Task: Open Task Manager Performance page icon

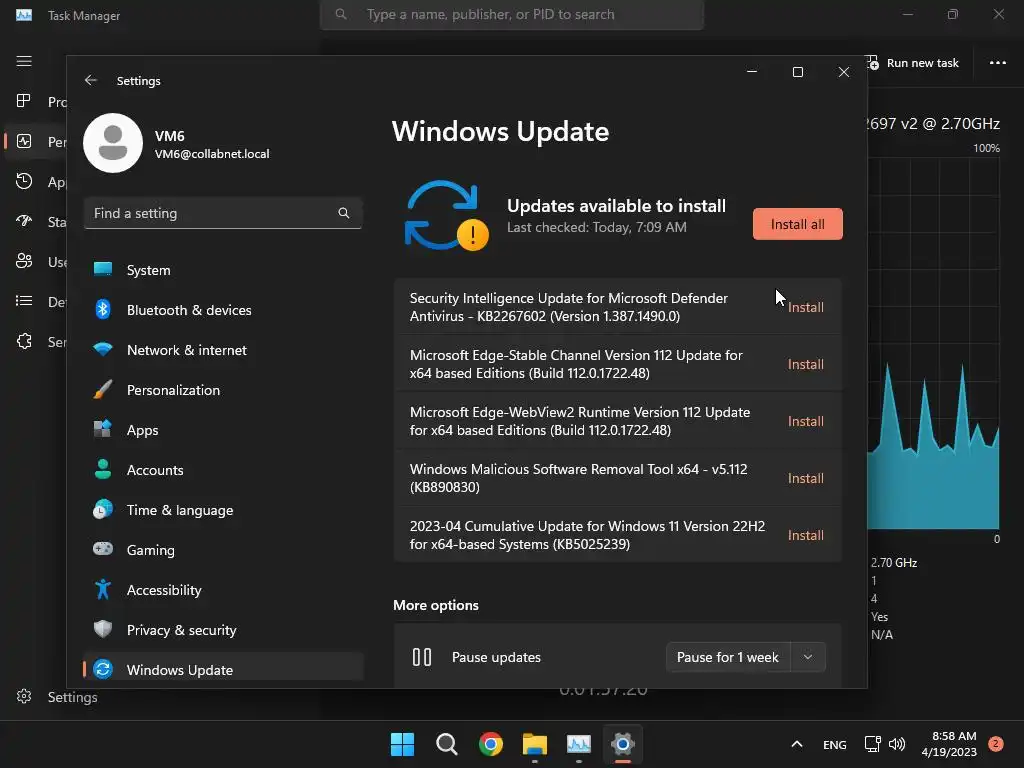Action: 24,141
